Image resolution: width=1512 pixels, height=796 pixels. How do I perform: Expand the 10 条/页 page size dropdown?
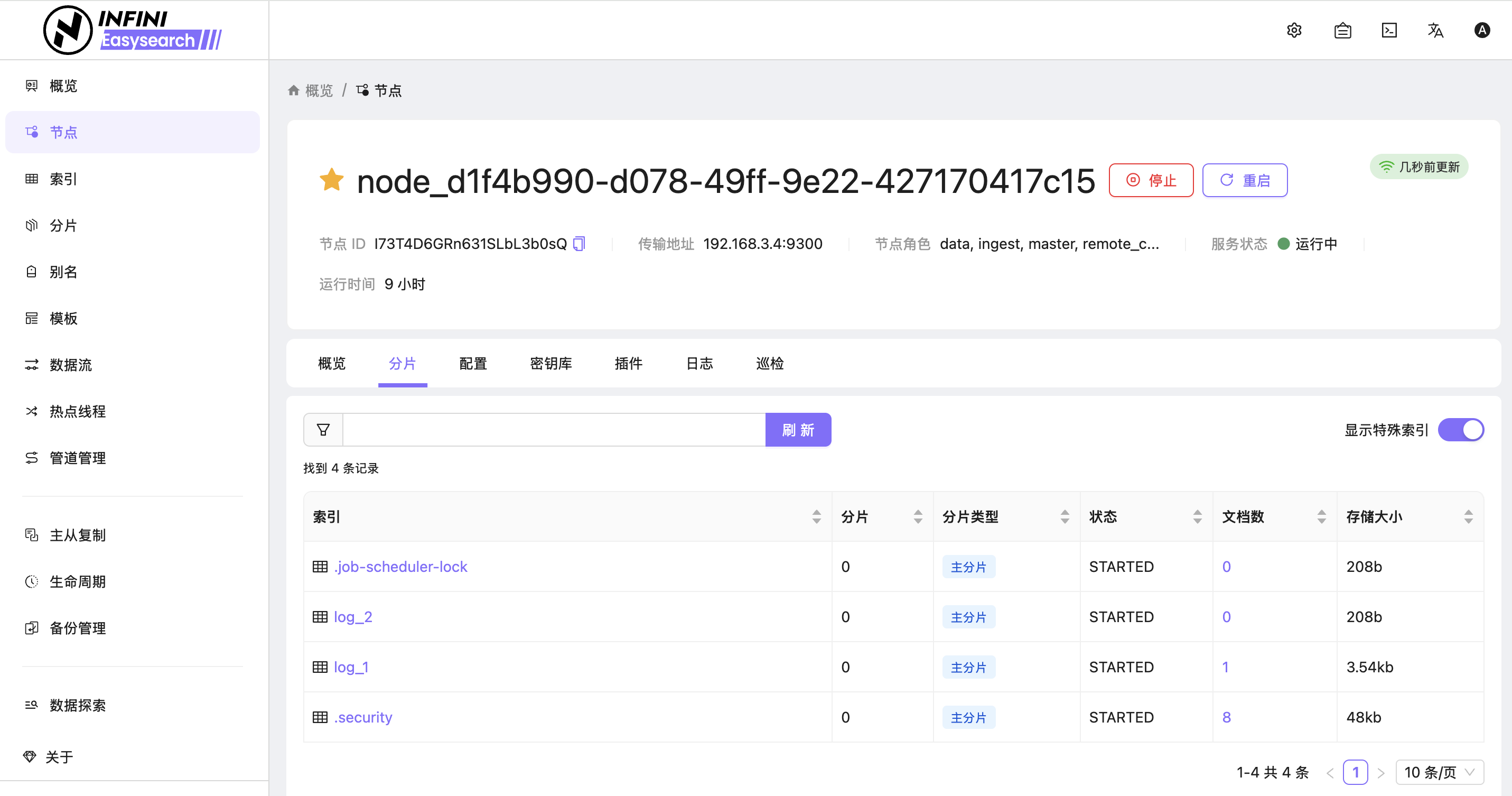click(1440, 772)
